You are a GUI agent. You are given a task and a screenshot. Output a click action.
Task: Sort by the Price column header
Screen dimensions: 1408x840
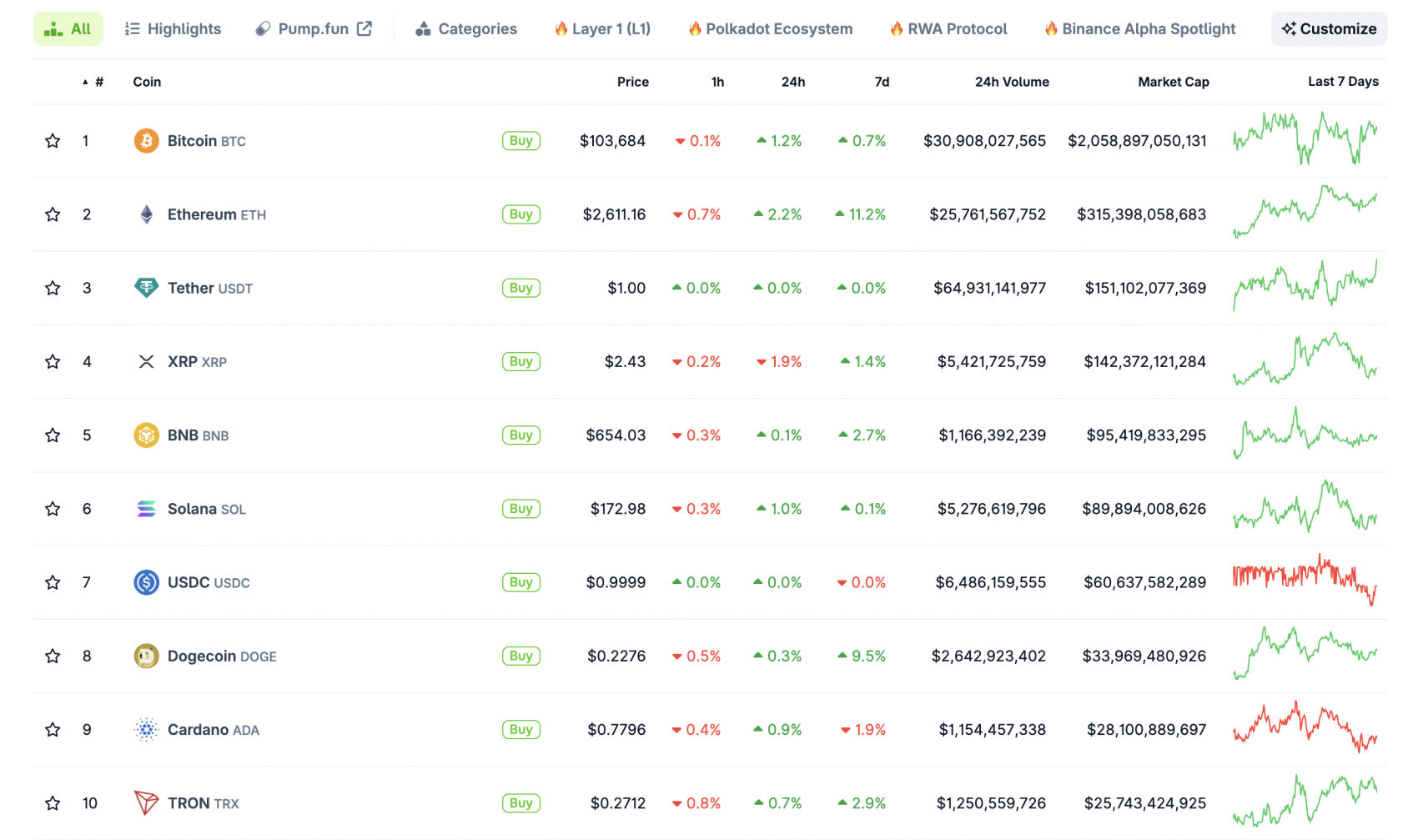pyautogui.click(x=633, y=82)
